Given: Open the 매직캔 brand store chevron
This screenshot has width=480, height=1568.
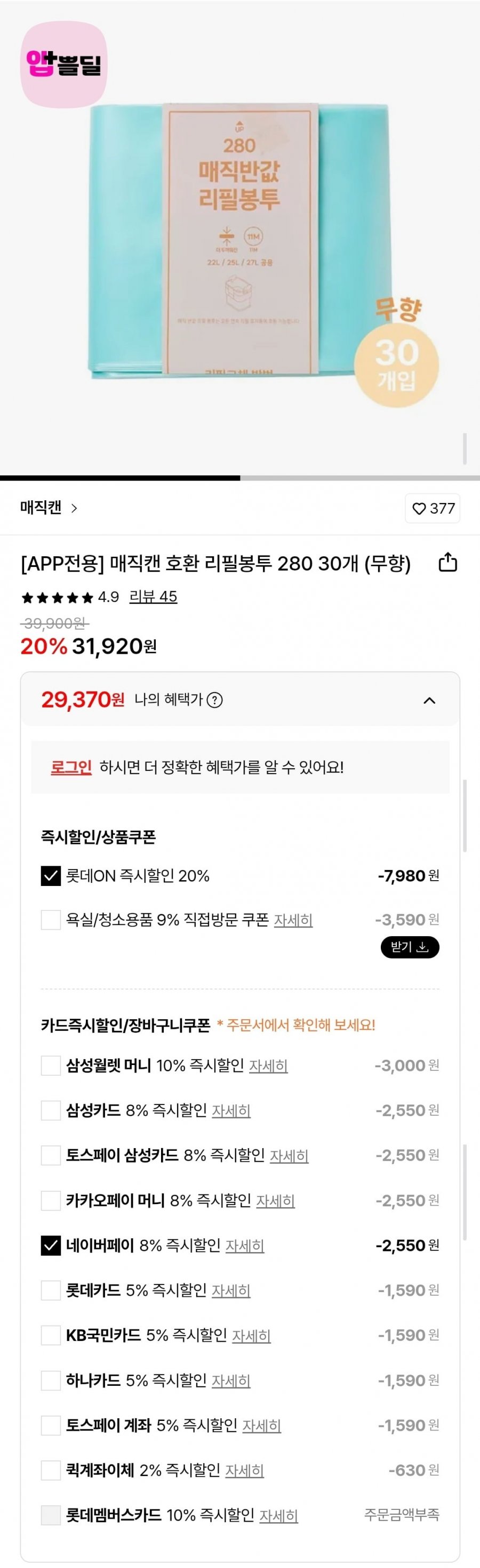Looking at the screenshot, I should point(74,508).
